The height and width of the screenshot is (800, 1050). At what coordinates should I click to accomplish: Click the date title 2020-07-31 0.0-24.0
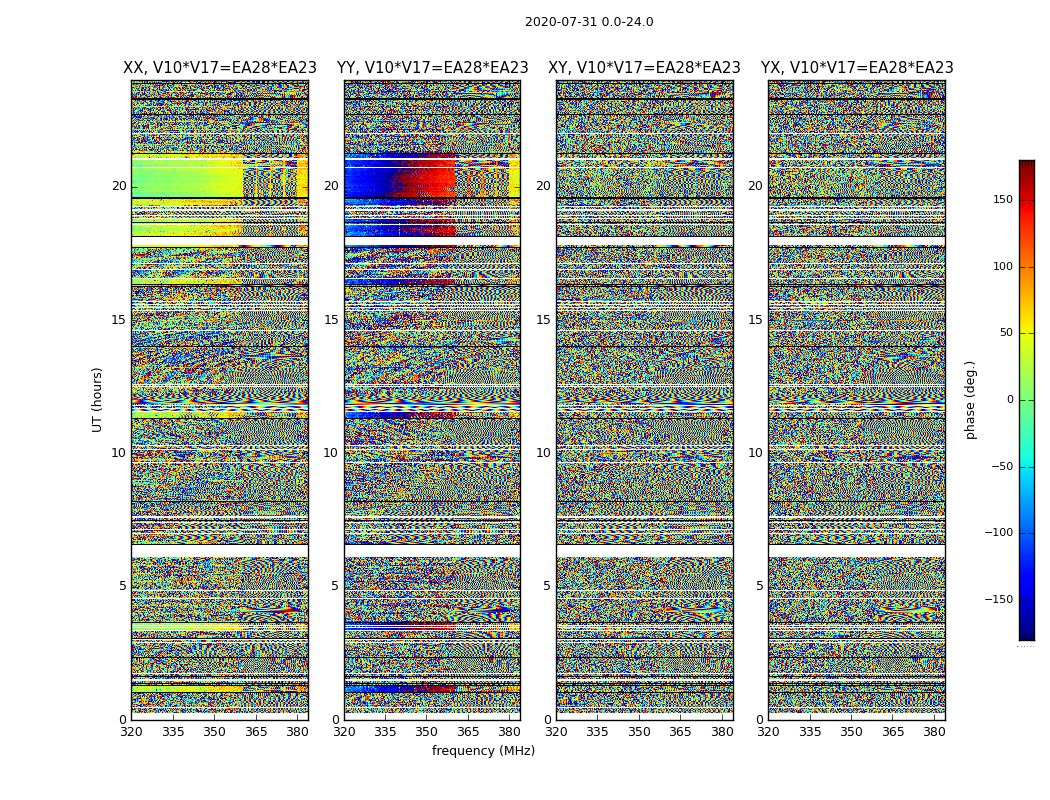(588, 22)
